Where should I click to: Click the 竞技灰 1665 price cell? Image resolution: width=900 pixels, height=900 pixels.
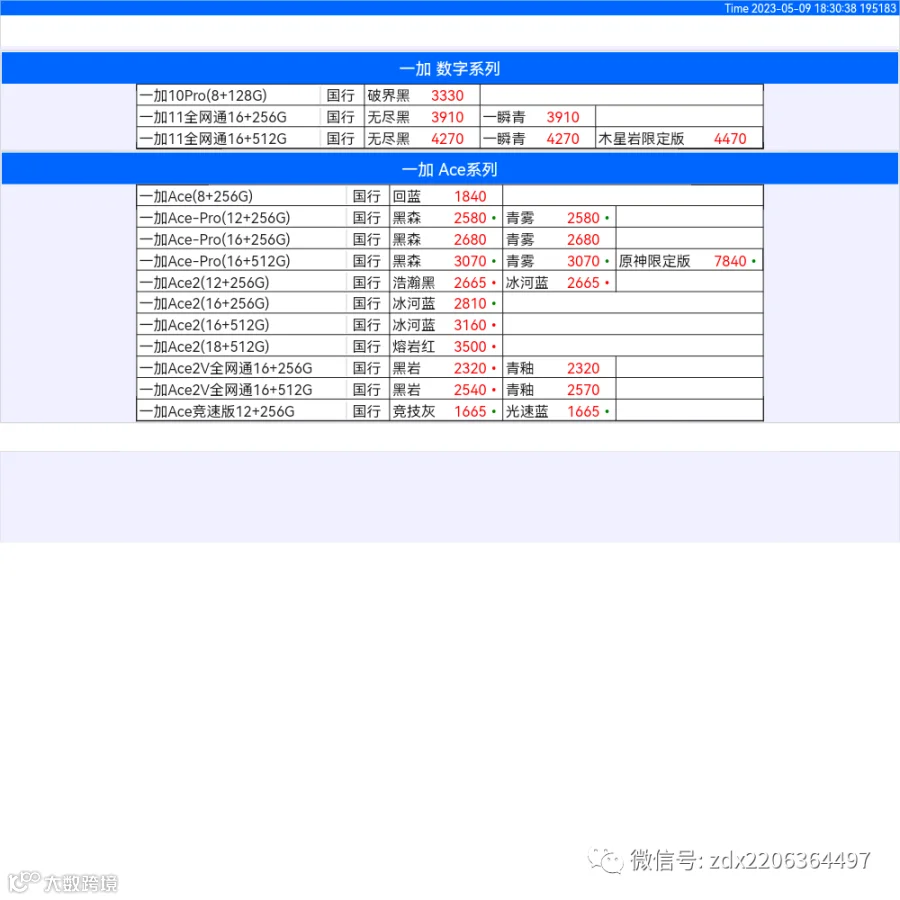(x=446, y=411)
